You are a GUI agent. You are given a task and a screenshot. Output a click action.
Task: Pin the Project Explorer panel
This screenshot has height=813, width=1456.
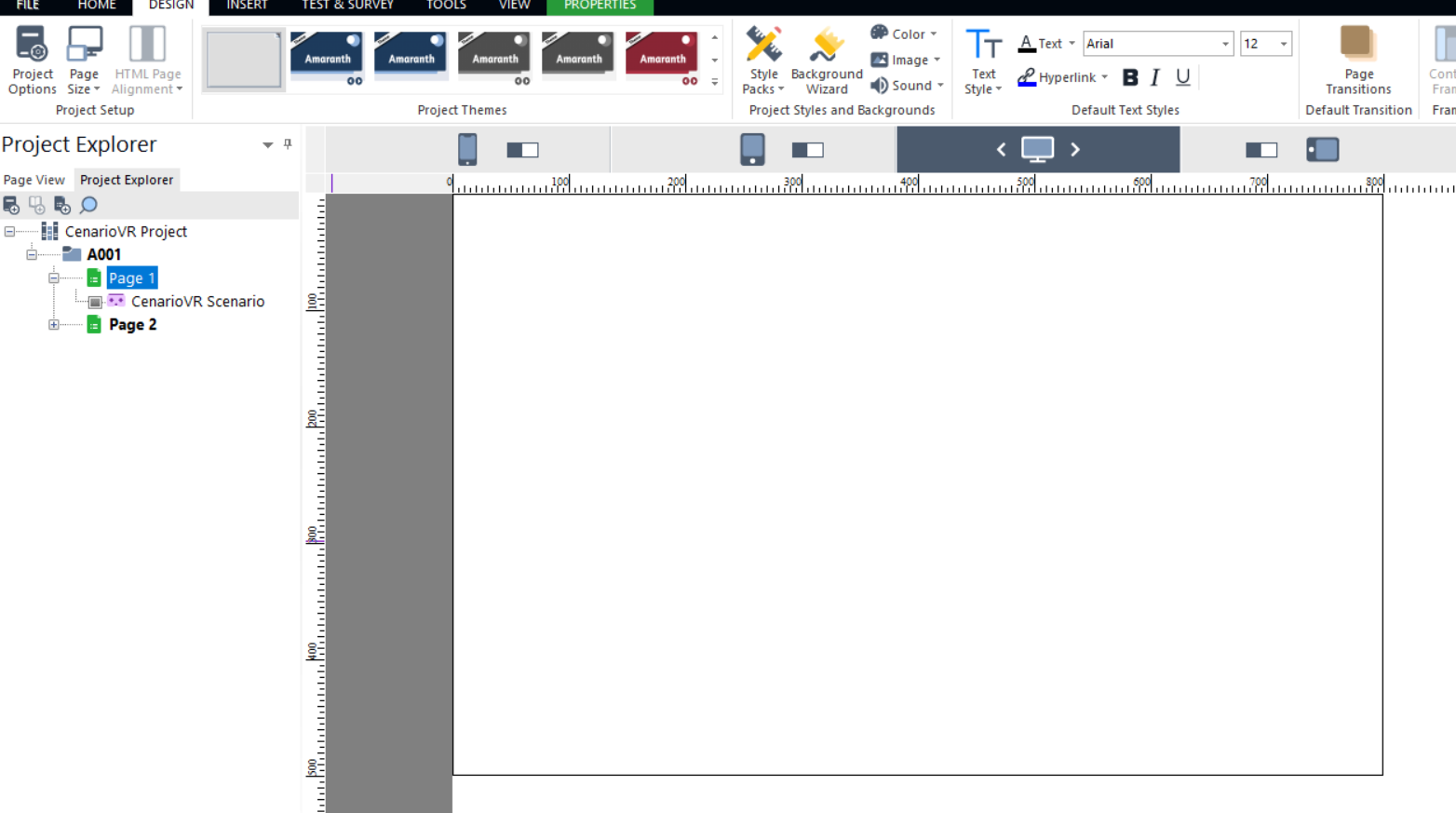point(288,144)
